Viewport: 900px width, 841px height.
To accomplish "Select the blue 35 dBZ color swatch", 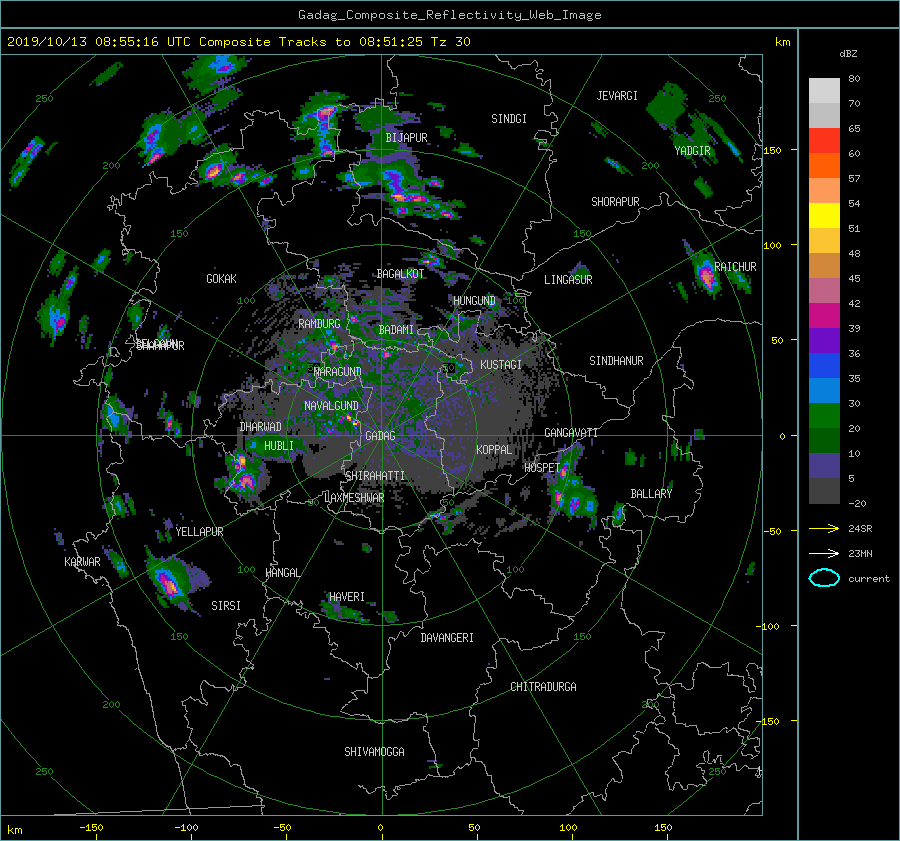I will [x=824, y=366].
